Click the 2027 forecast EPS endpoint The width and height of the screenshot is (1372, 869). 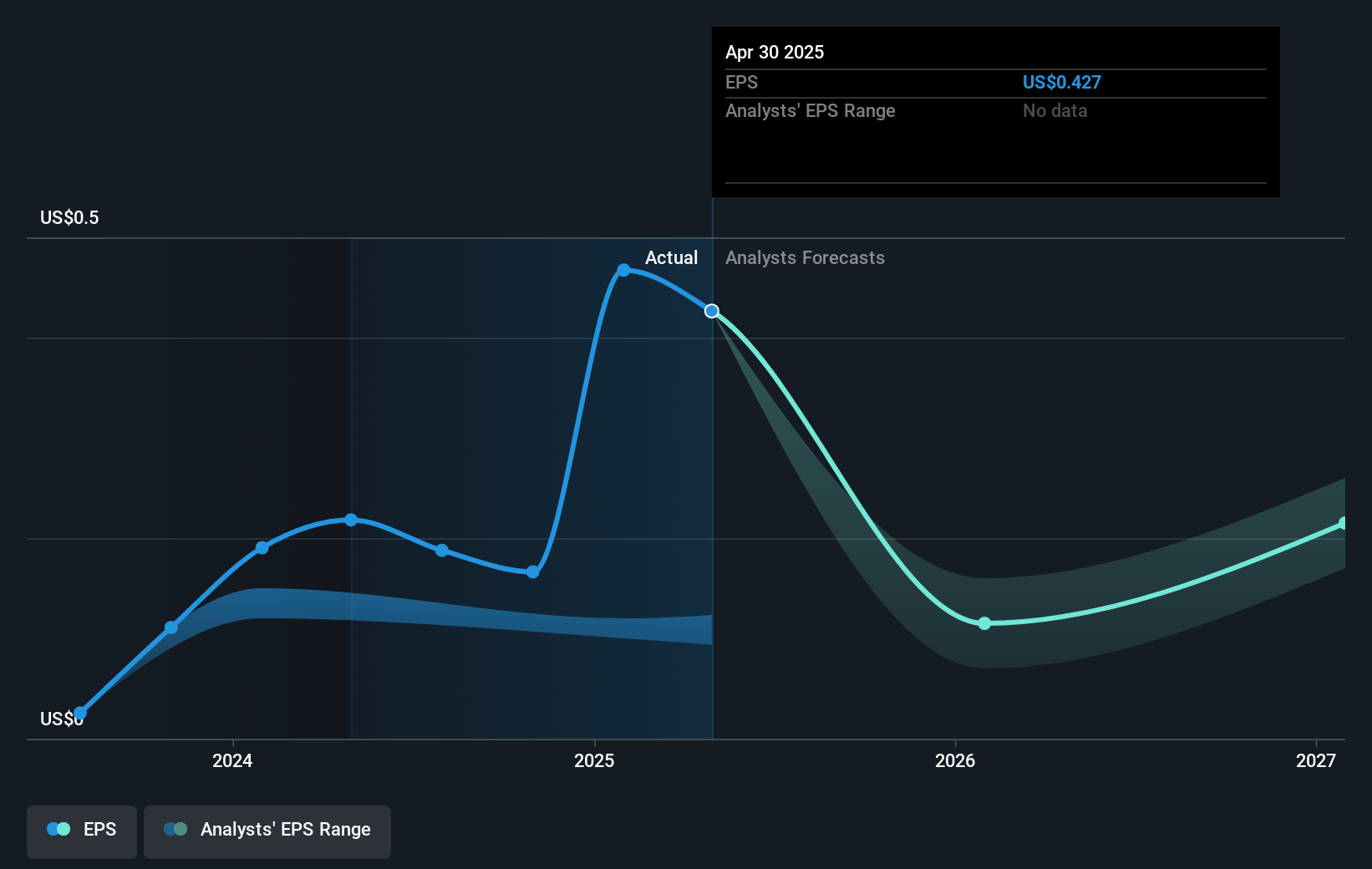[1344, 523]
